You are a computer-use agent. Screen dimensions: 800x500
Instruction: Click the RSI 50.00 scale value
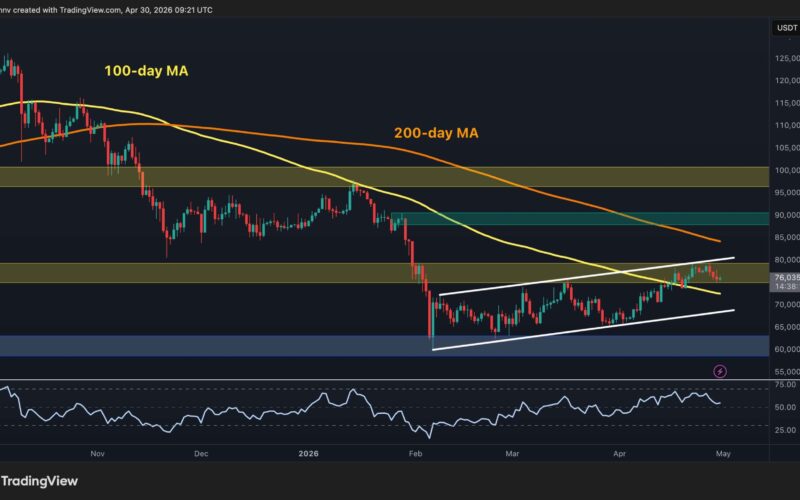(786, 407)
